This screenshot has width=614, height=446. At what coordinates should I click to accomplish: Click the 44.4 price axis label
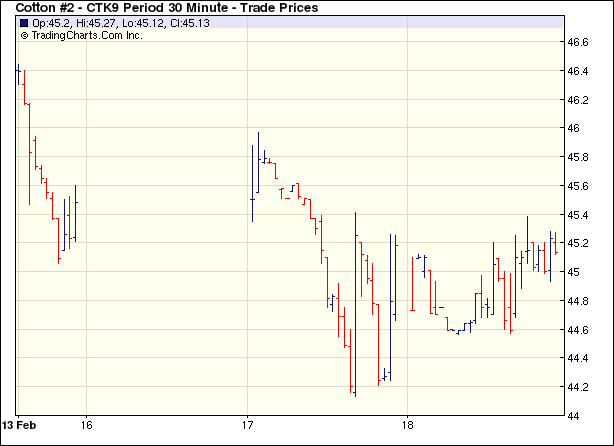tap(579, 358)
